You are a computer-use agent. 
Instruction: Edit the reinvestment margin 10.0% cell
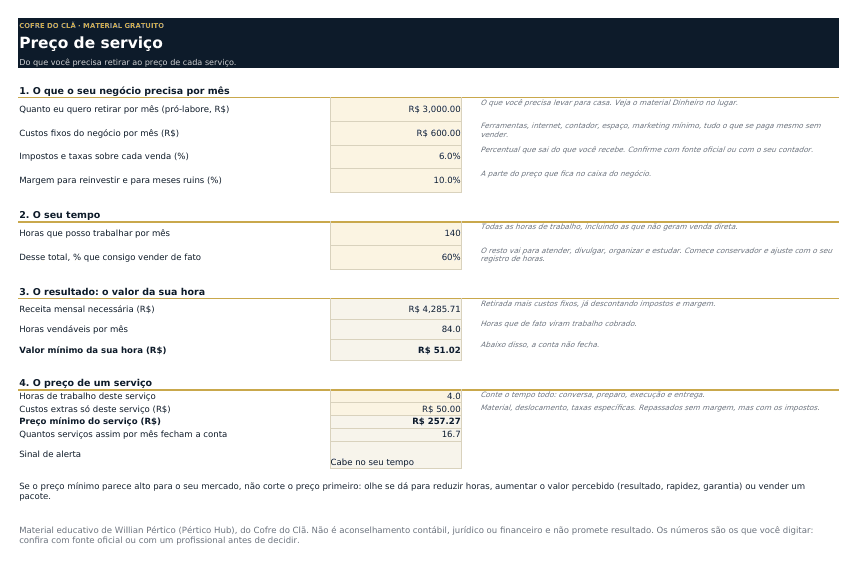coord(396,180)
